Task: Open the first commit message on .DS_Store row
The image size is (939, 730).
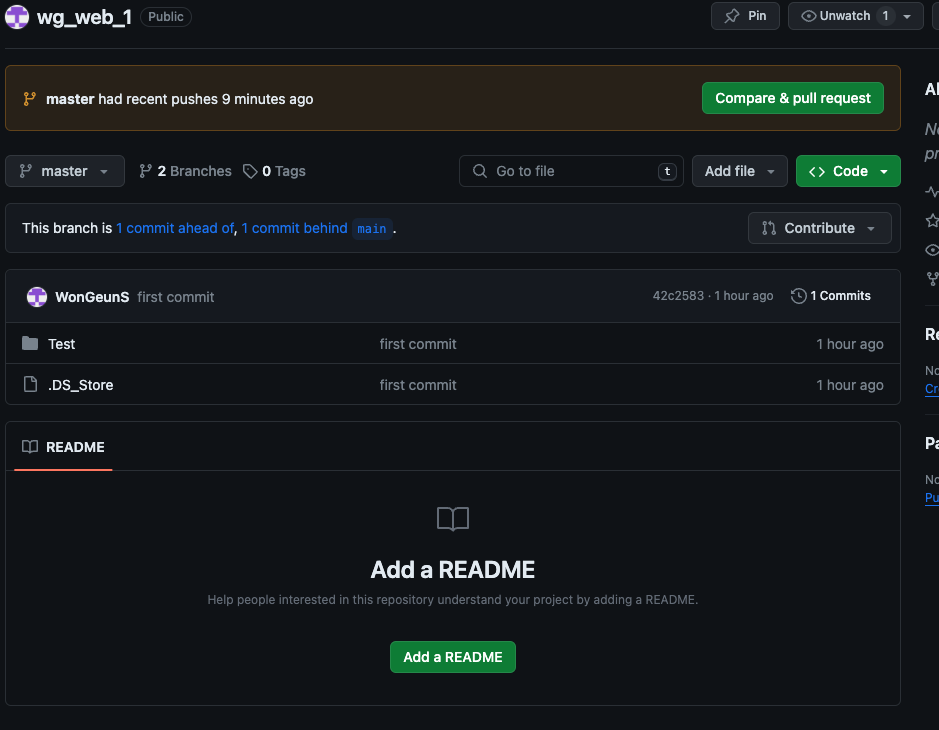Action: coord(418,385)
